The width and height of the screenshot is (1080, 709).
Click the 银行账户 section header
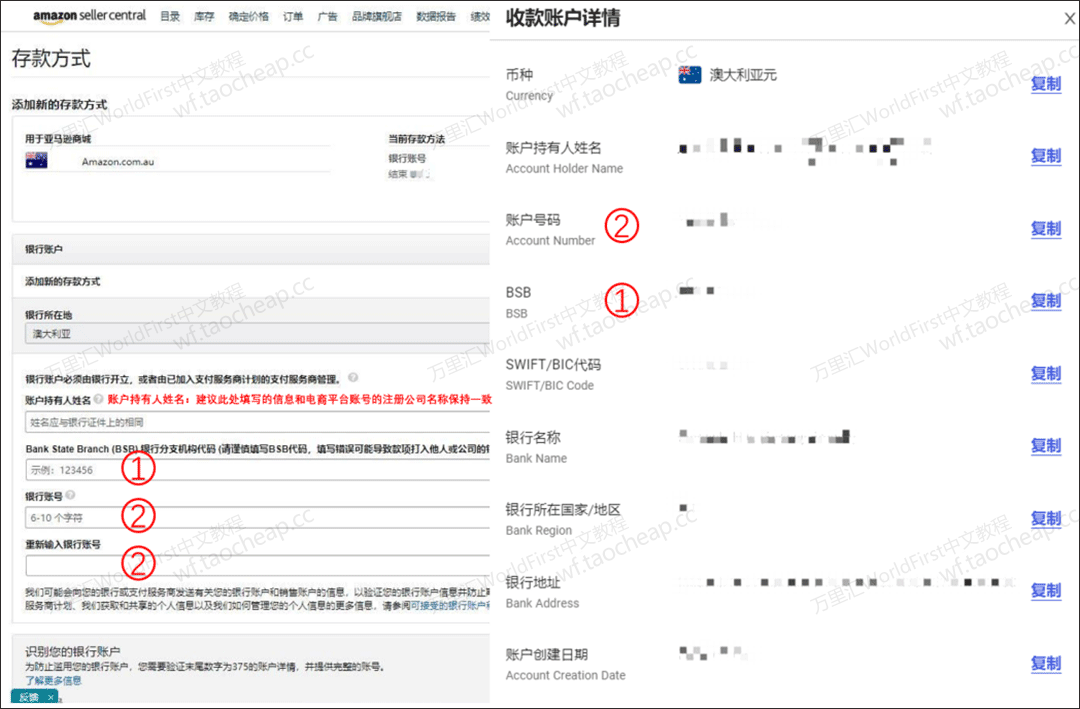[x=44, y=249]
